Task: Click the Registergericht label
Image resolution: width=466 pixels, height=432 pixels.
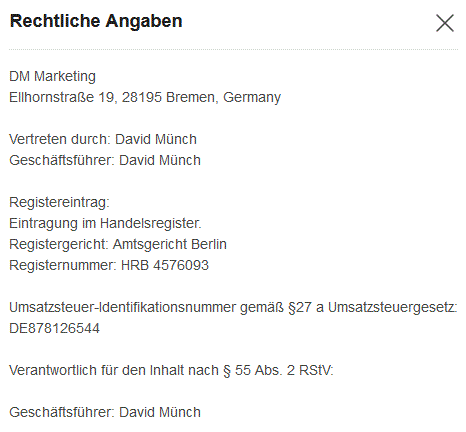Action: point(59,244)
